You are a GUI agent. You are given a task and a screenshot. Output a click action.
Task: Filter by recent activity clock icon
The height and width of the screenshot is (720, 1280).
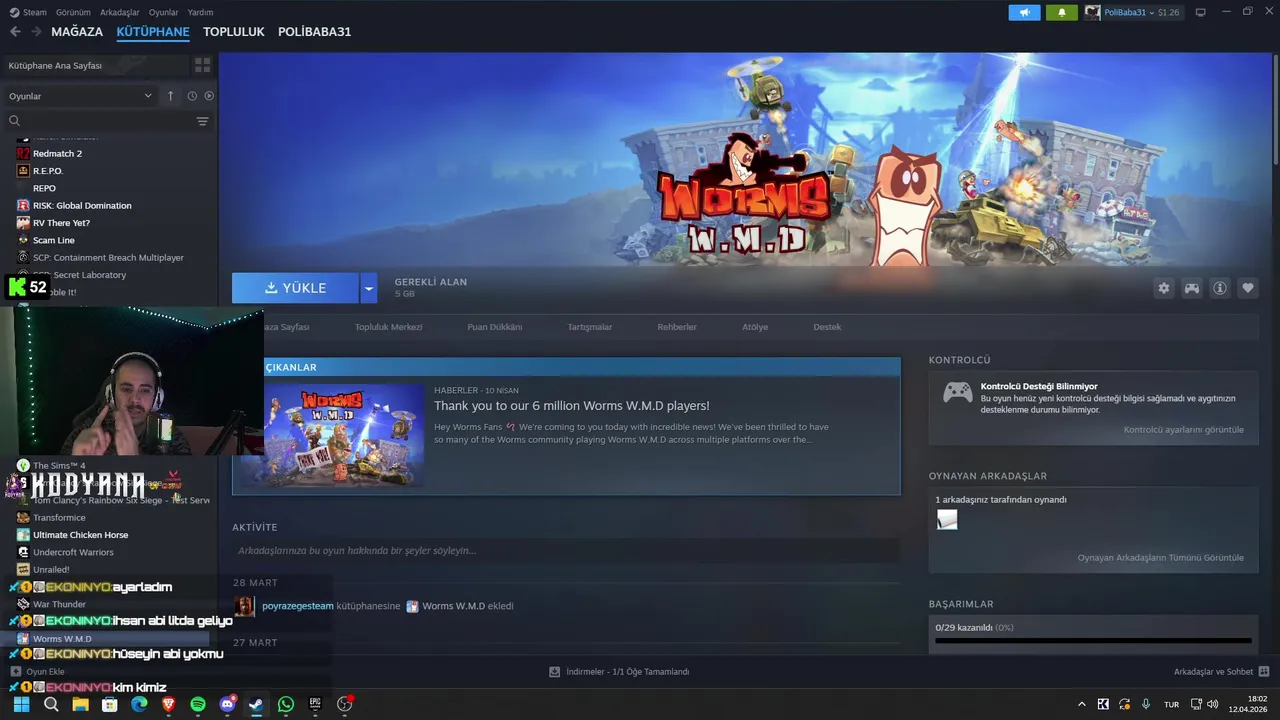point(192,96)
